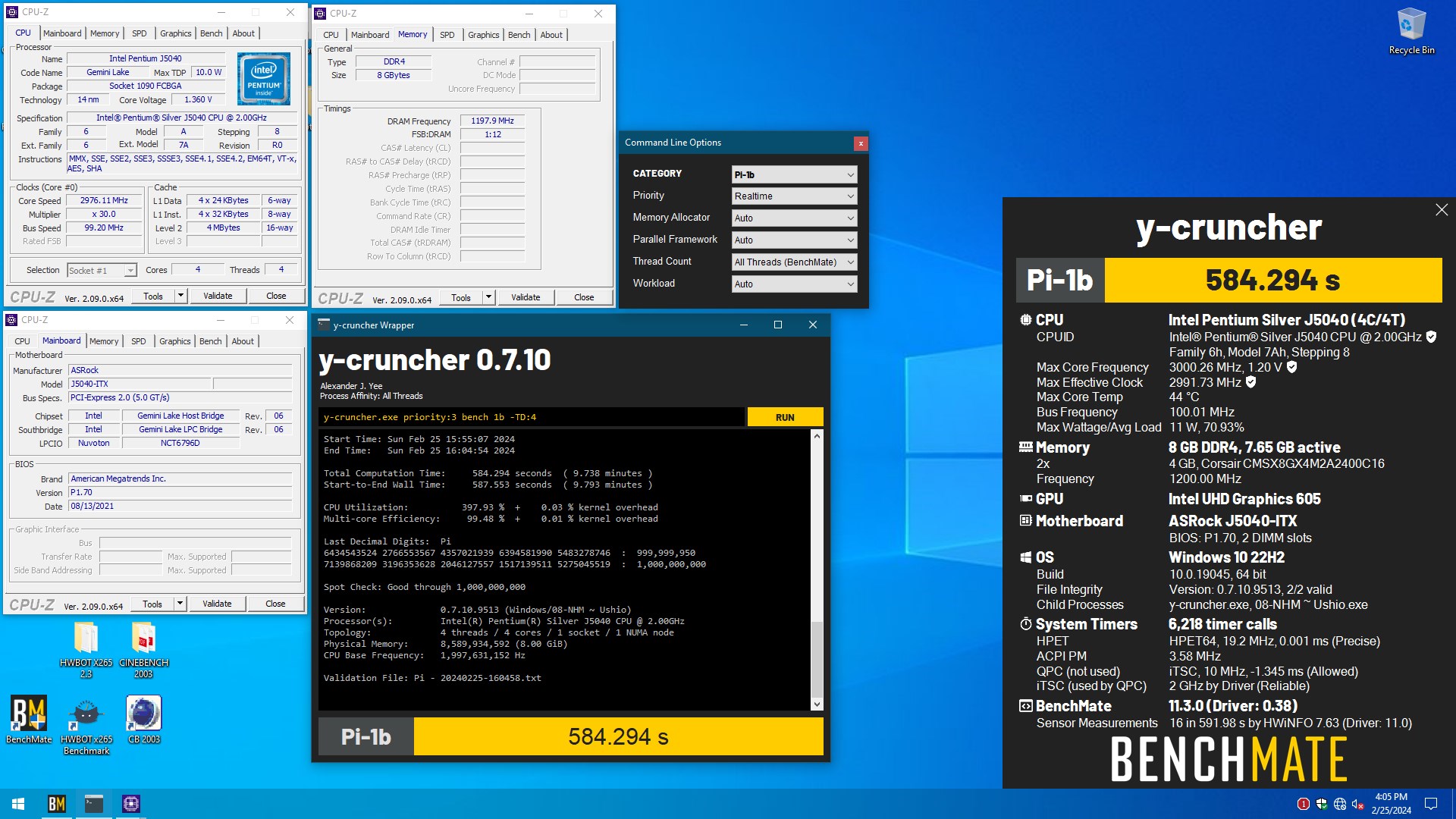This screenshot has width=1456, height=819.
Task: Open the CINEBENCH 2003 folder icon
Action: 143,649
